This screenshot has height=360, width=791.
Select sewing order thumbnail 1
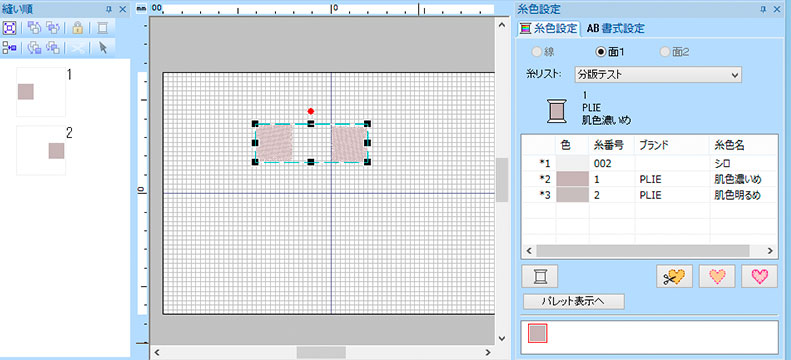tap(41, 92)
